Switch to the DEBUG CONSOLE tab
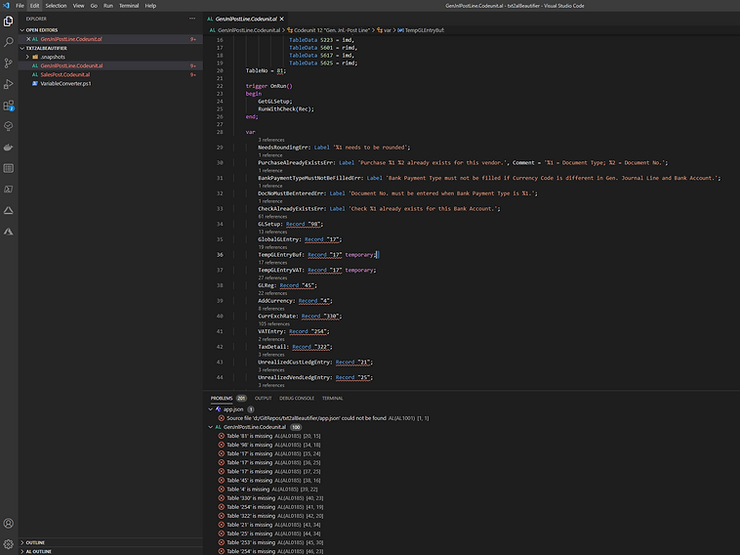Screen dimensions: 740x555 coord(296,398)
